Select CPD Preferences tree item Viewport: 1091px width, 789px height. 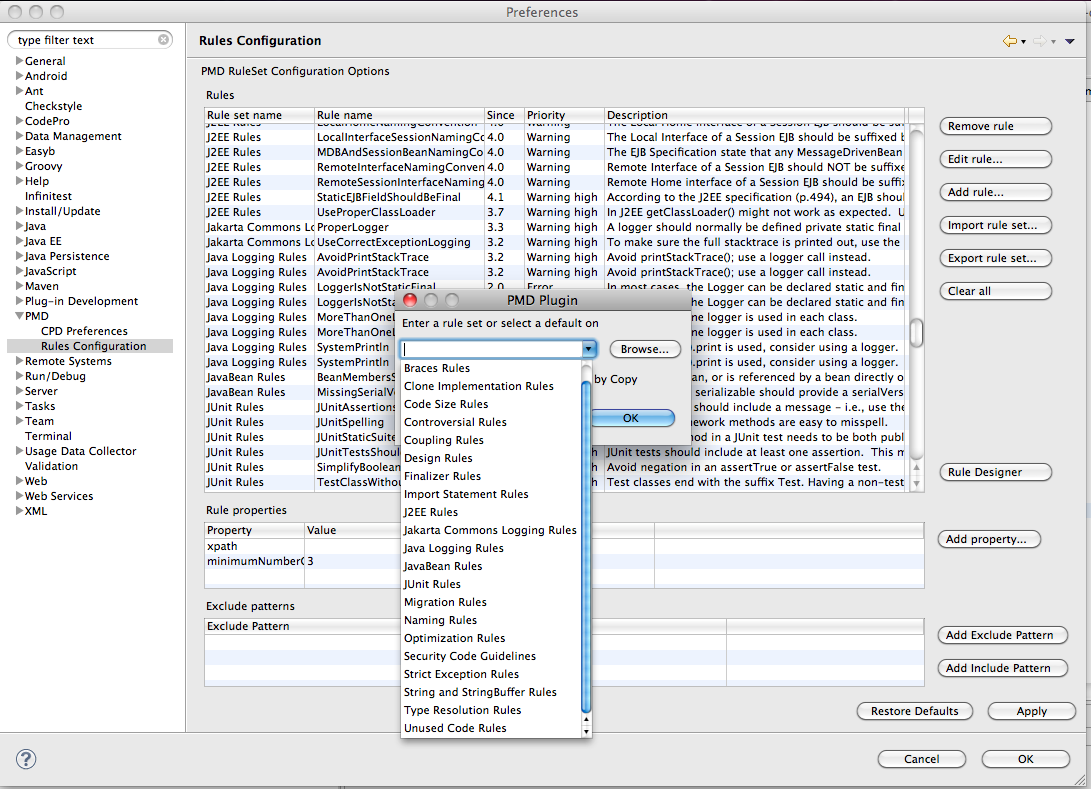coord(84,331)
